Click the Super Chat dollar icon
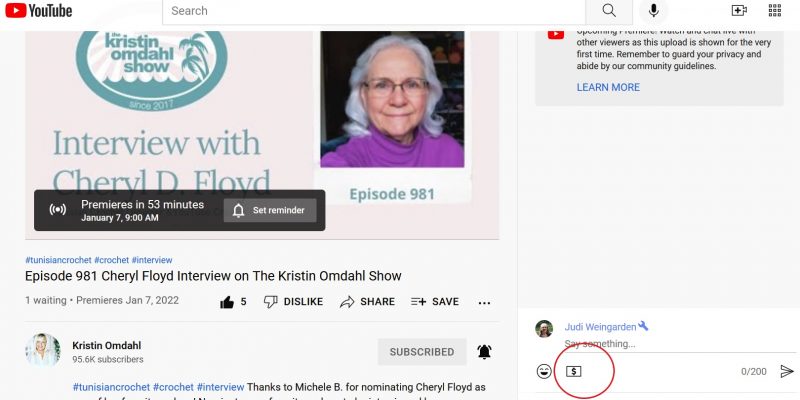The height and width of the screenshot is (400, 800). [x=573, y=371]
